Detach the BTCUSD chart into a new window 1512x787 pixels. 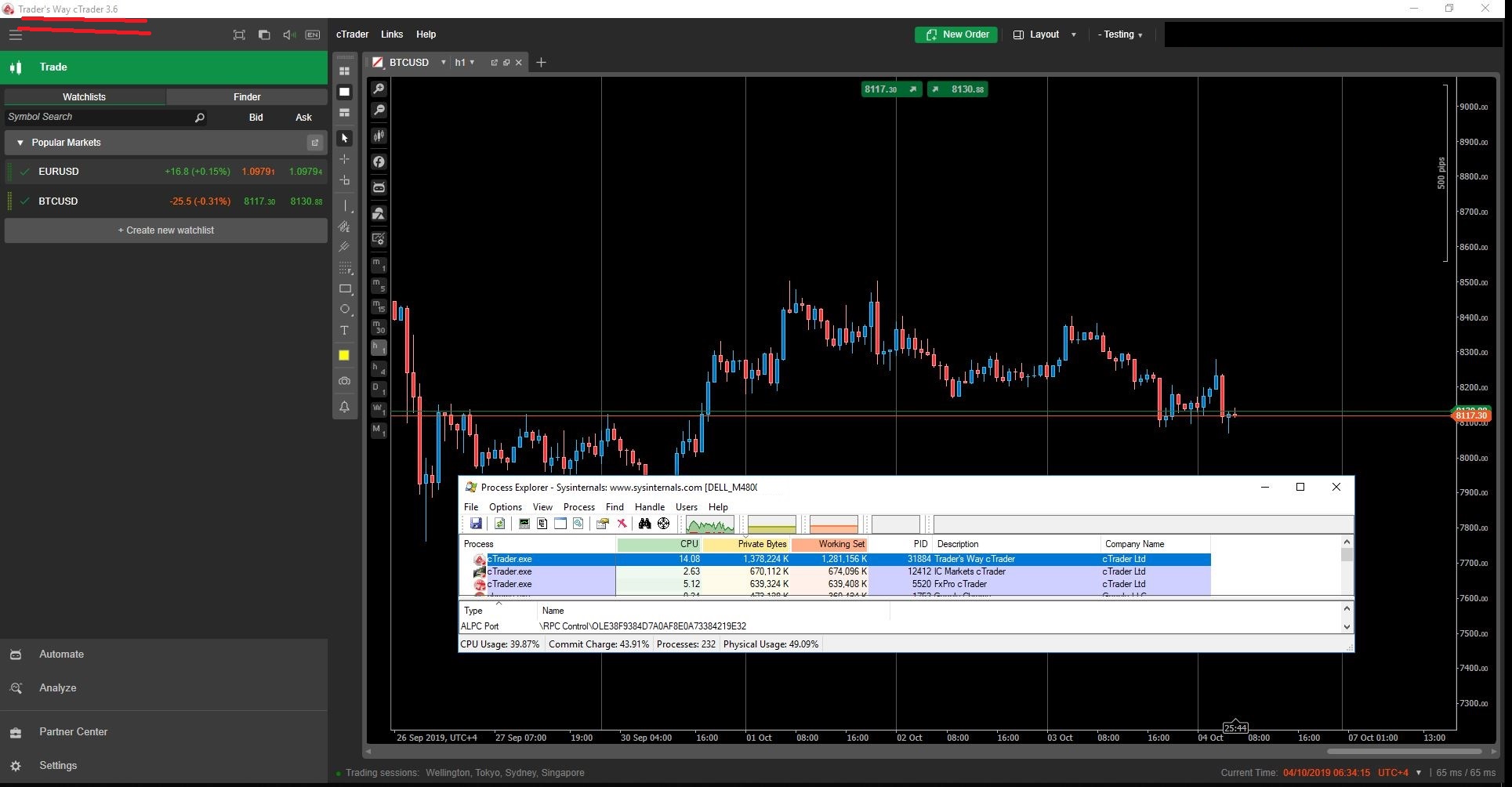495,62
